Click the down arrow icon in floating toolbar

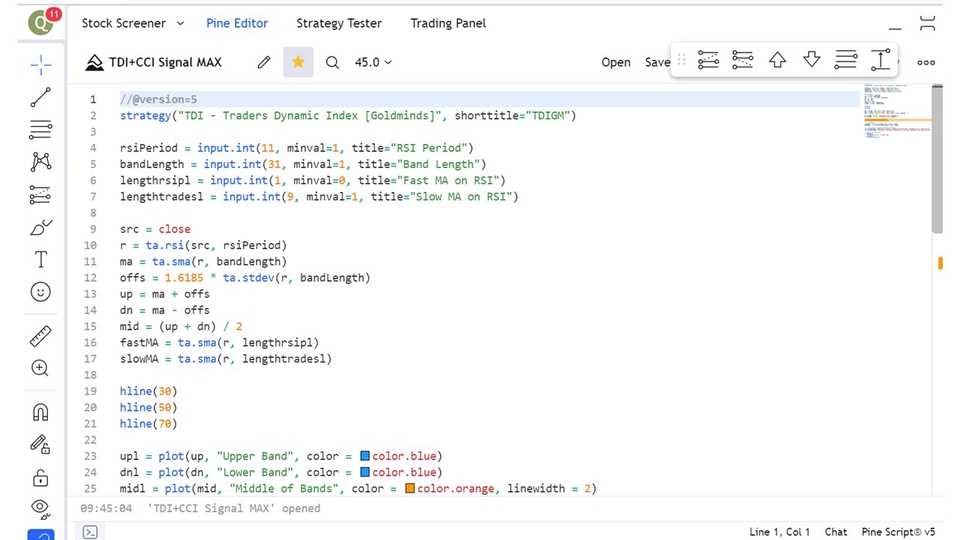click(x=812, y=60)
